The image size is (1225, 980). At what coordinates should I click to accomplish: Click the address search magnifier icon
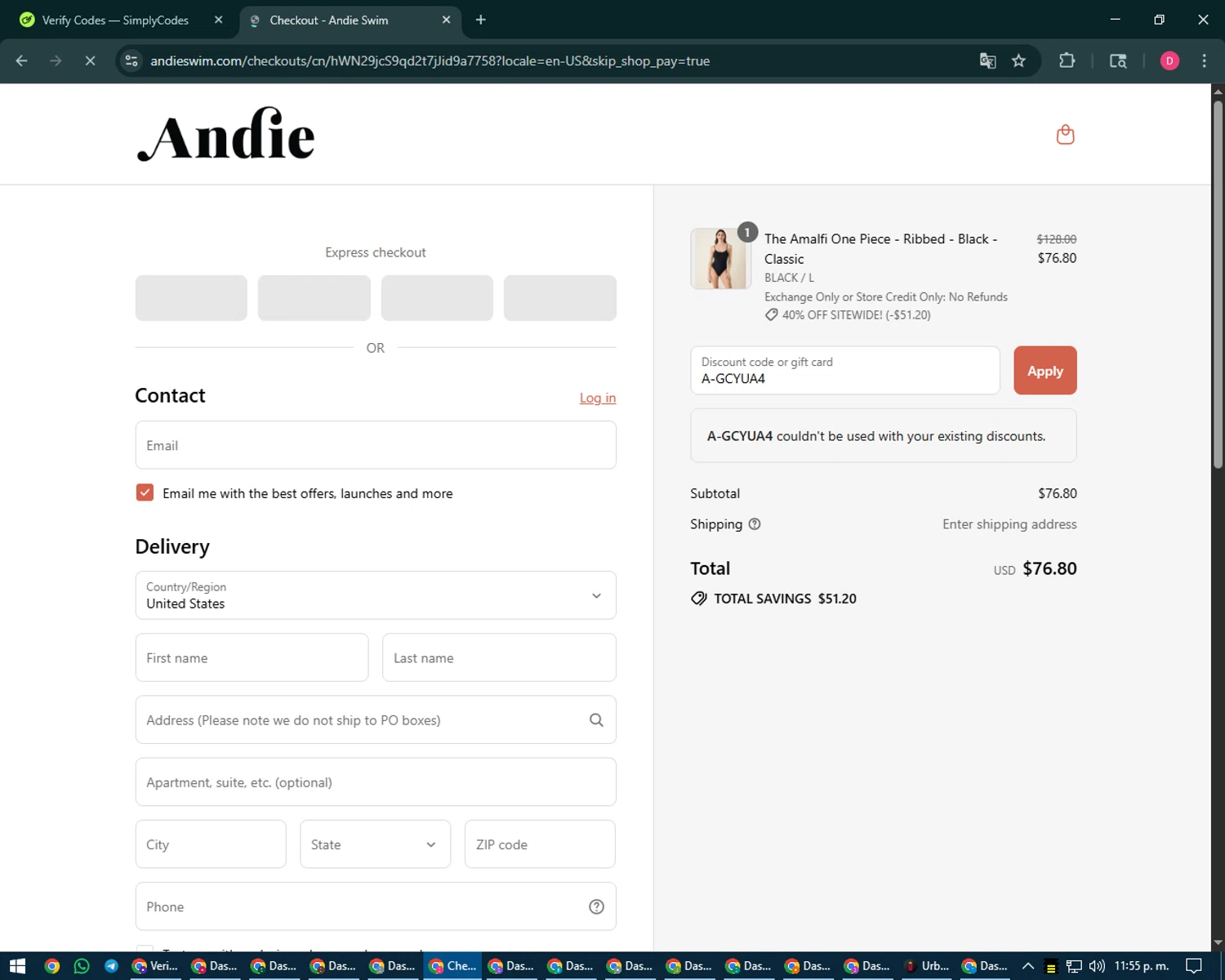click(596, 720)
